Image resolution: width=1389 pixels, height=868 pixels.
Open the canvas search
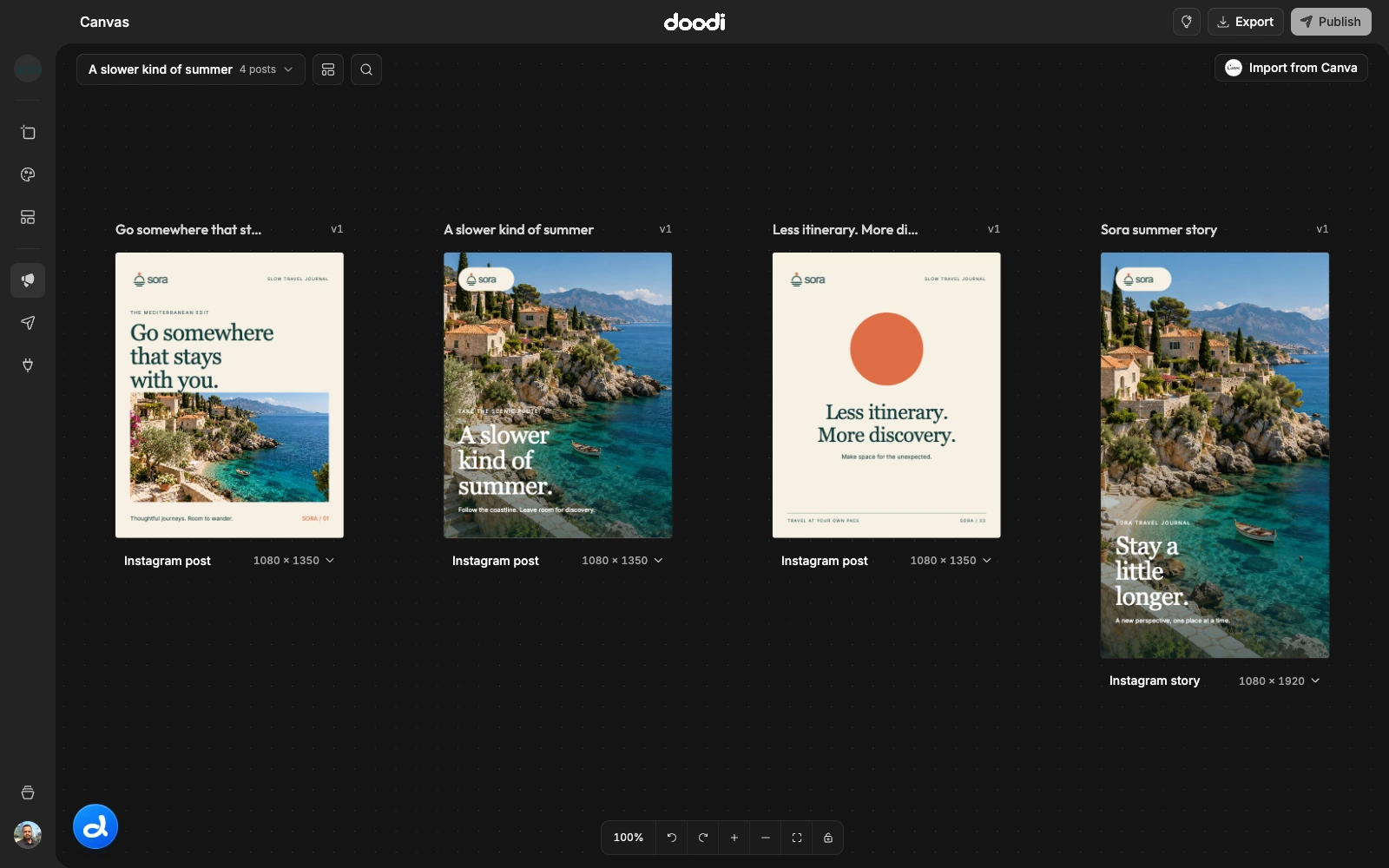click(366, 69)
